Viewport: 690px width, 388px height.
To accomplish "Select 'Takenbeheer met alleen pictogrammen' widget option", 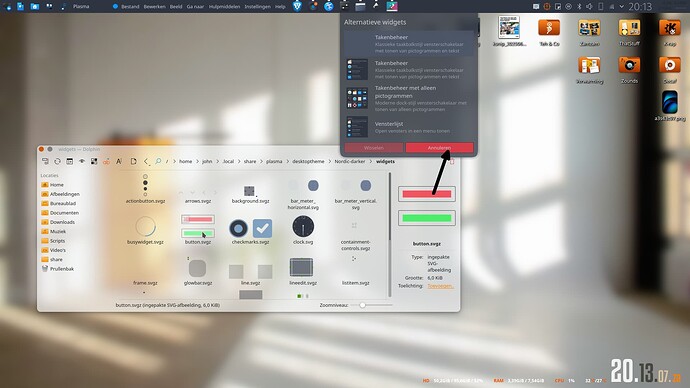I will tap(409, 99).
